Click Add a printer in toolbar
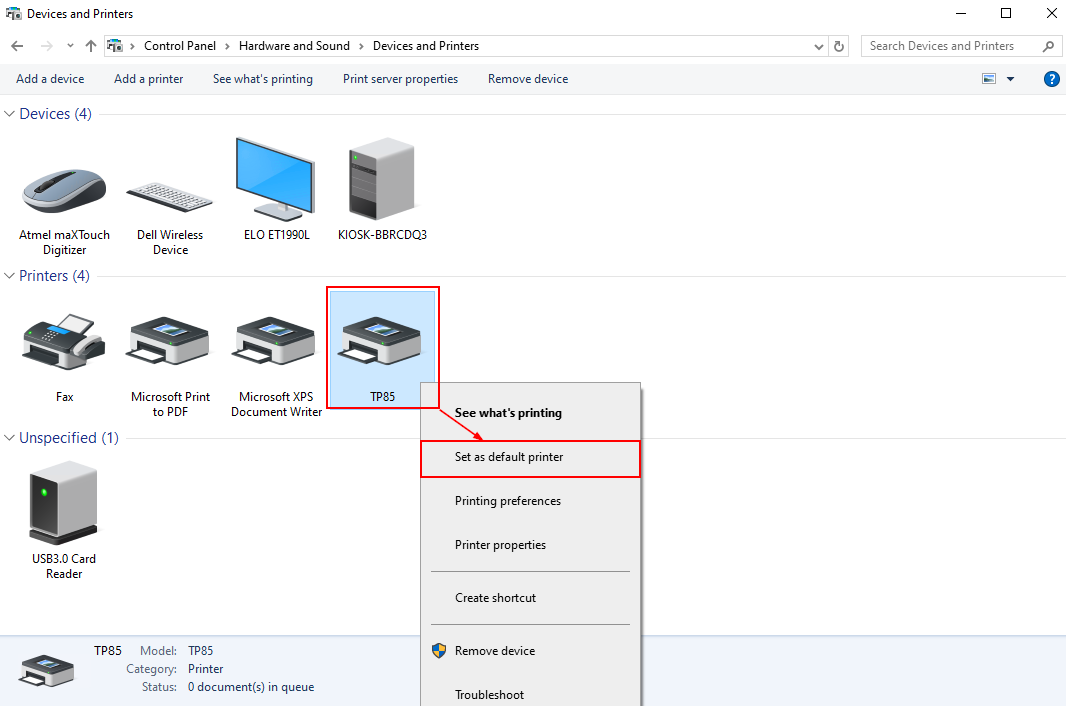 point(148,79)
